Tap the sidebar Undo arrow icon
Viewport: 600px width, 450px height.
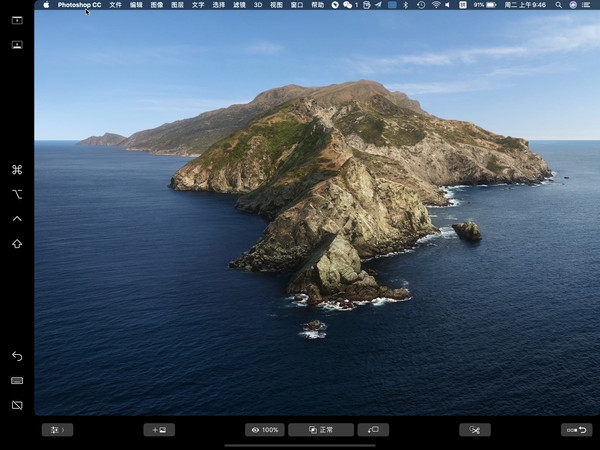[17, 356]
